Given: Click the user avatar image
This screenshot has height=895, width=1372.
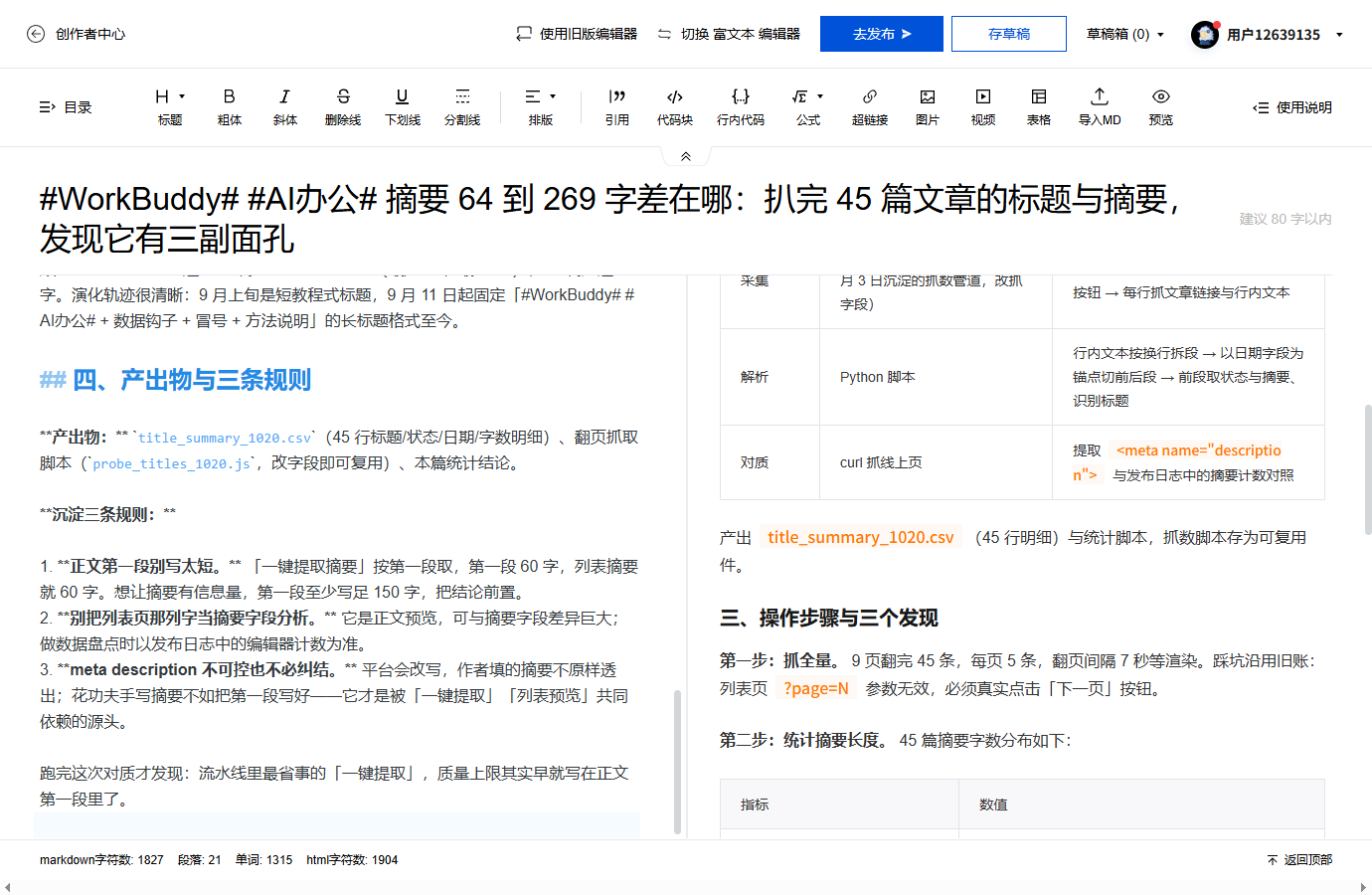Looking at the screenshot, I should [x=1205, y=34].
